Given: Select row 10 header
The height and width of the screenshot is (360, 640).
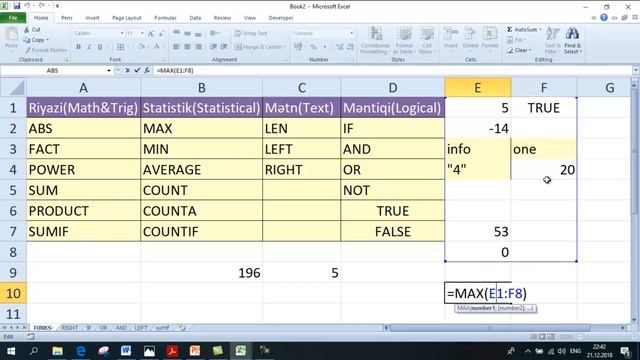Looking at the screenshot, I should 13,293.
